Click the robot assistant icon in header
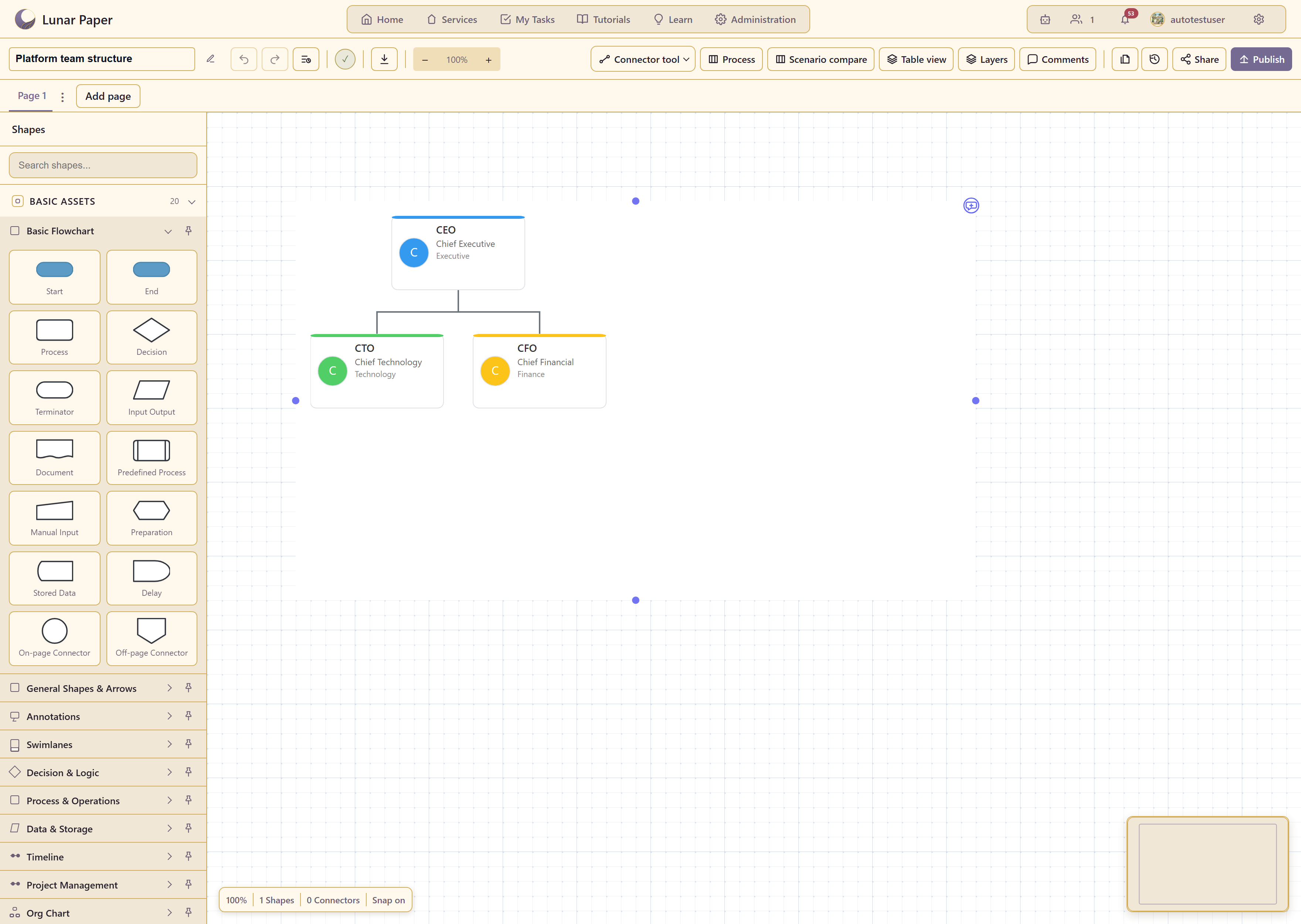Image resolution: width=1301 pixels, height=924 pixels. (x=1046, y=19)
